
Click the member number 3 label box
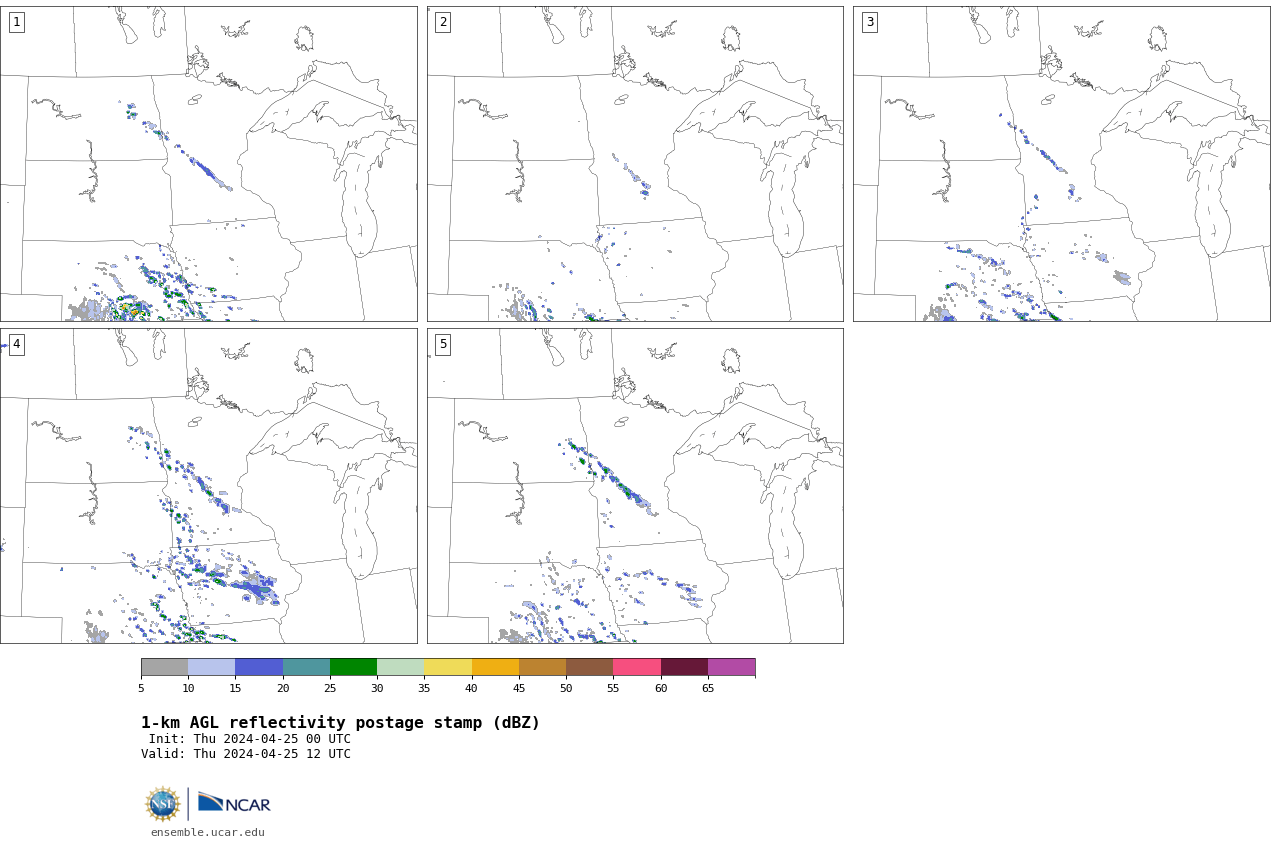(869, 22)
